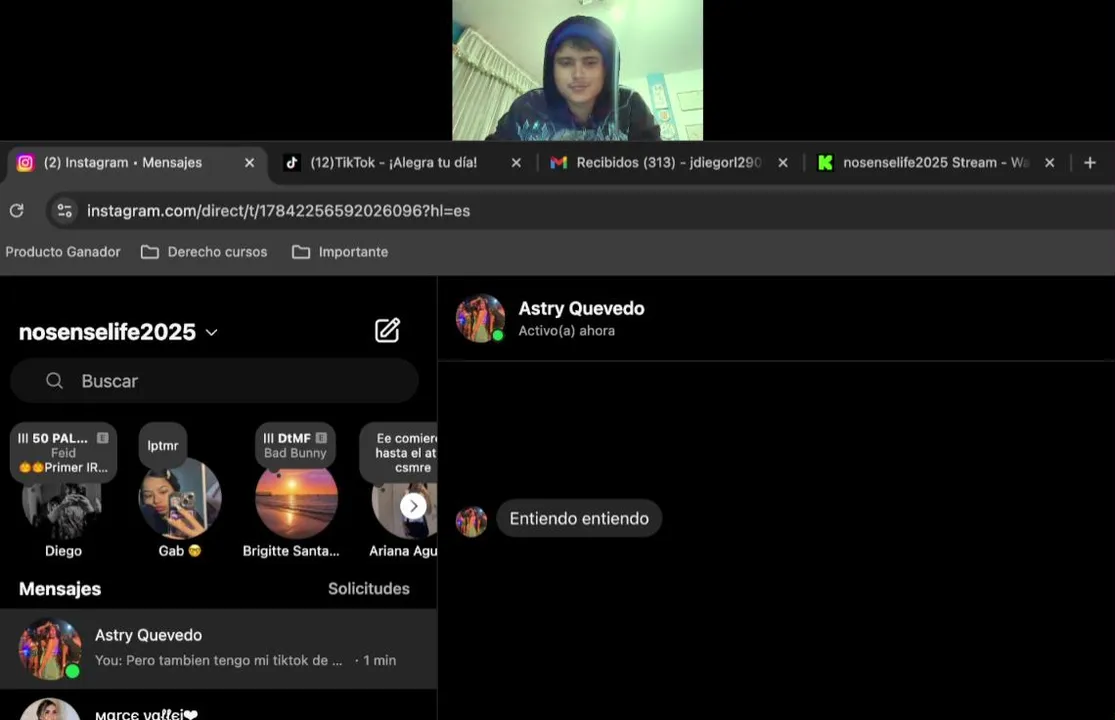
Task: Open Gab's lptmr note bubble
Action: click(x=163, y=446)
